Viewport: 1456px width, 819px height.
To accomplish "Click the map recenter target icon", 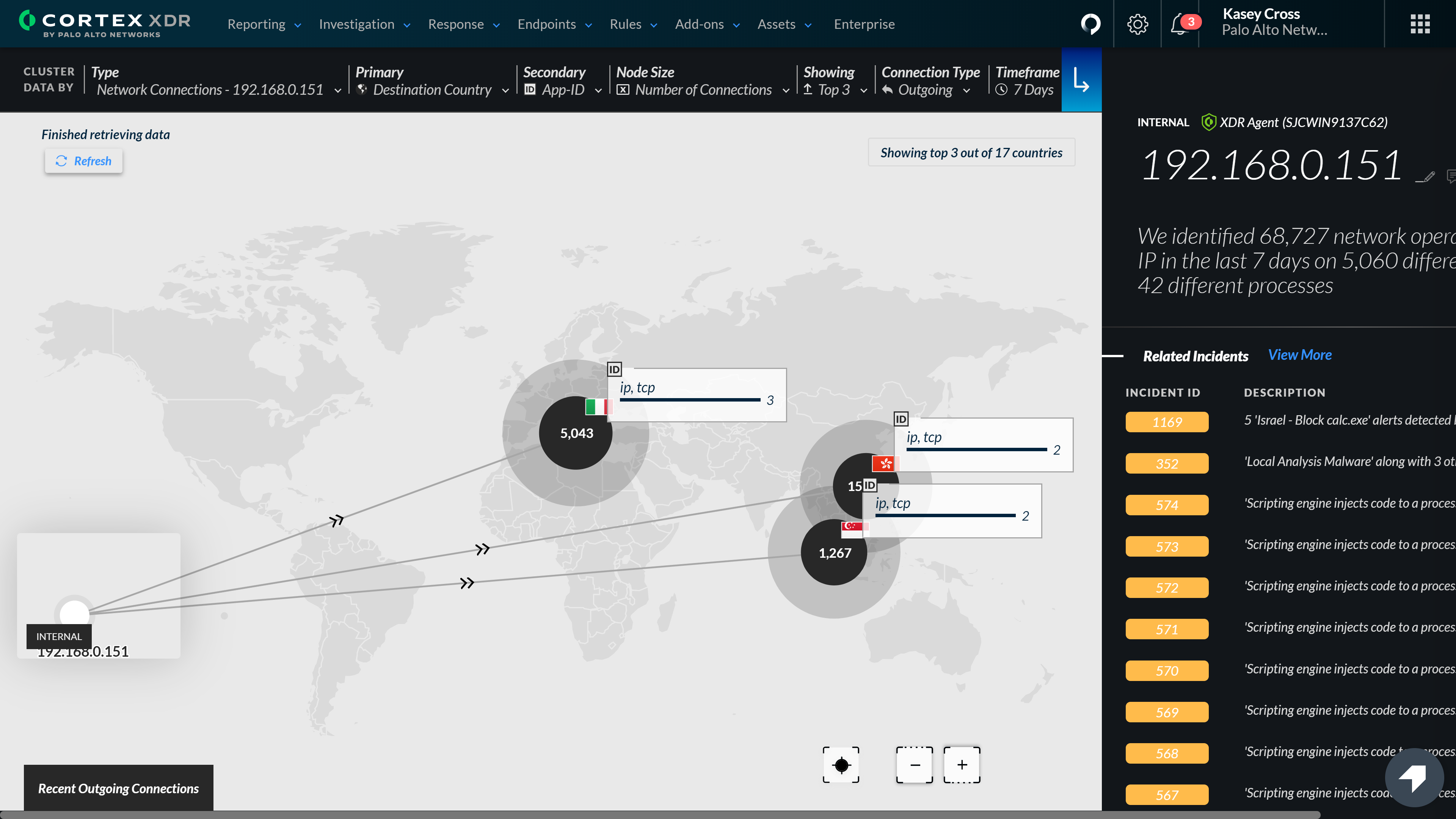I will point(841,765).
